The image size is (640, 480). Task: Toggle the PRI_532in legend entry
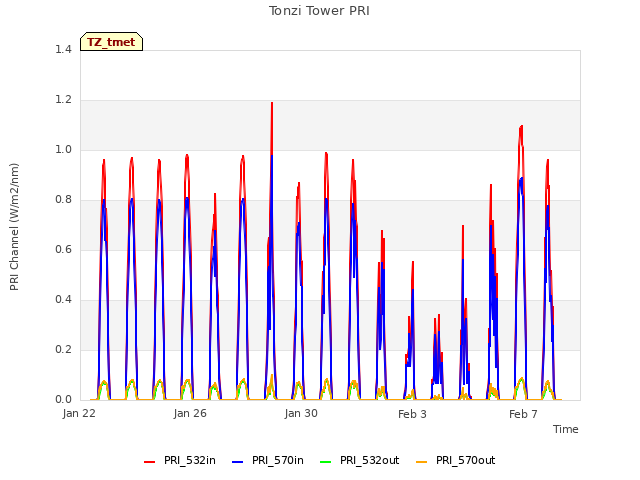180,460
